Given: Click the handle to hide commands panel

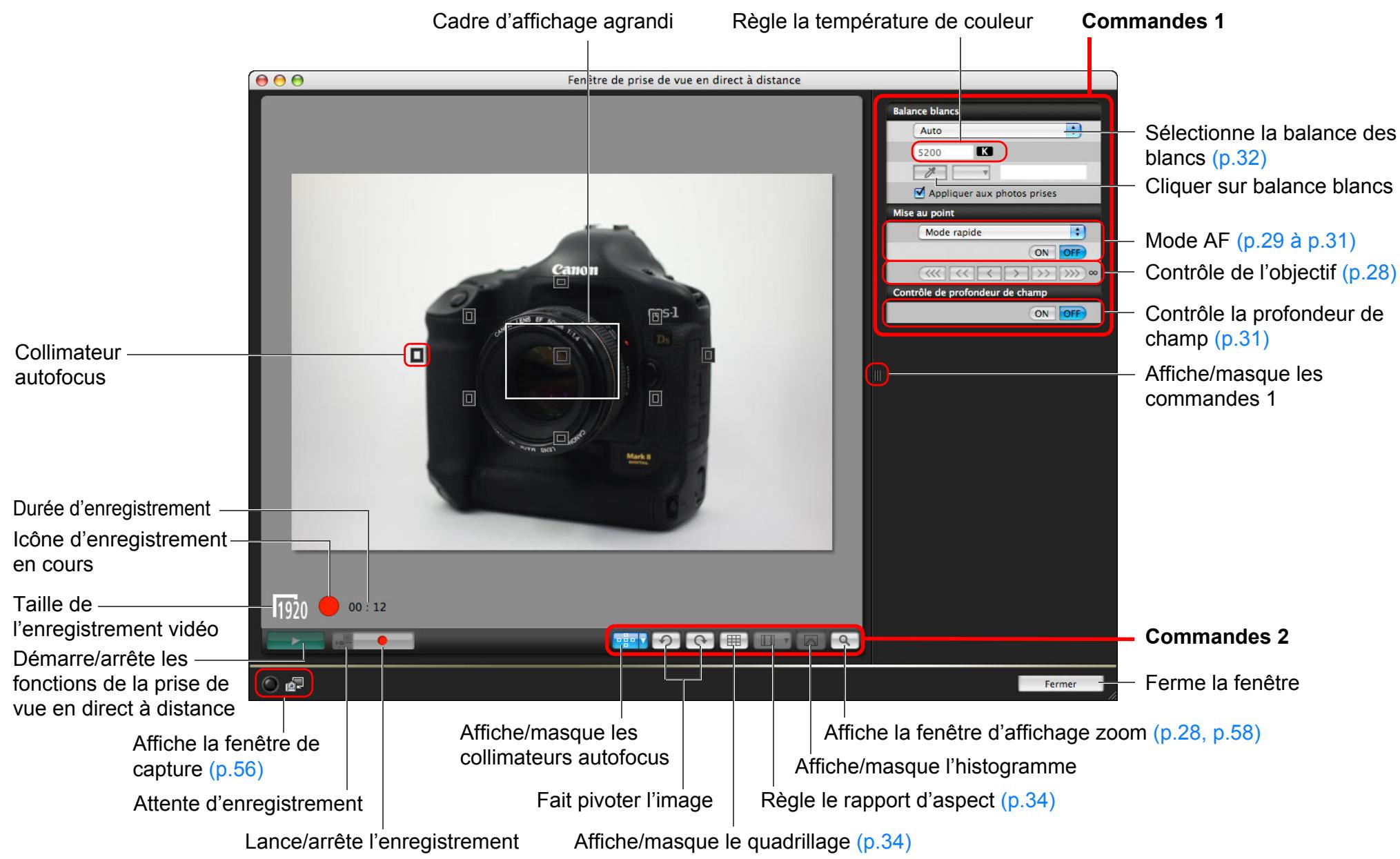Looking at the screenshot, I should click(877, 375).
